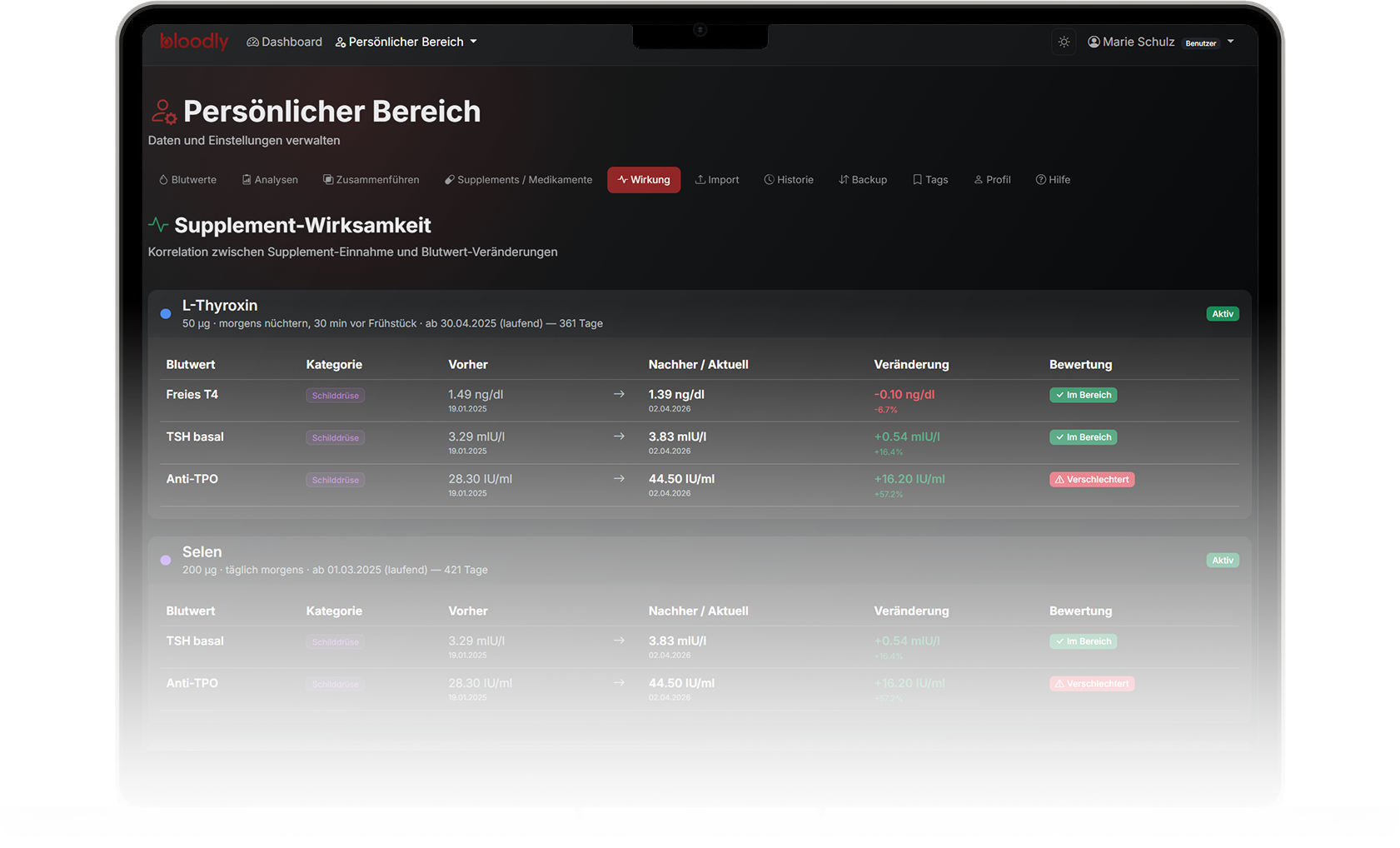Click the active Wirkung tab
1400x848 pixels.
[644, 180]
